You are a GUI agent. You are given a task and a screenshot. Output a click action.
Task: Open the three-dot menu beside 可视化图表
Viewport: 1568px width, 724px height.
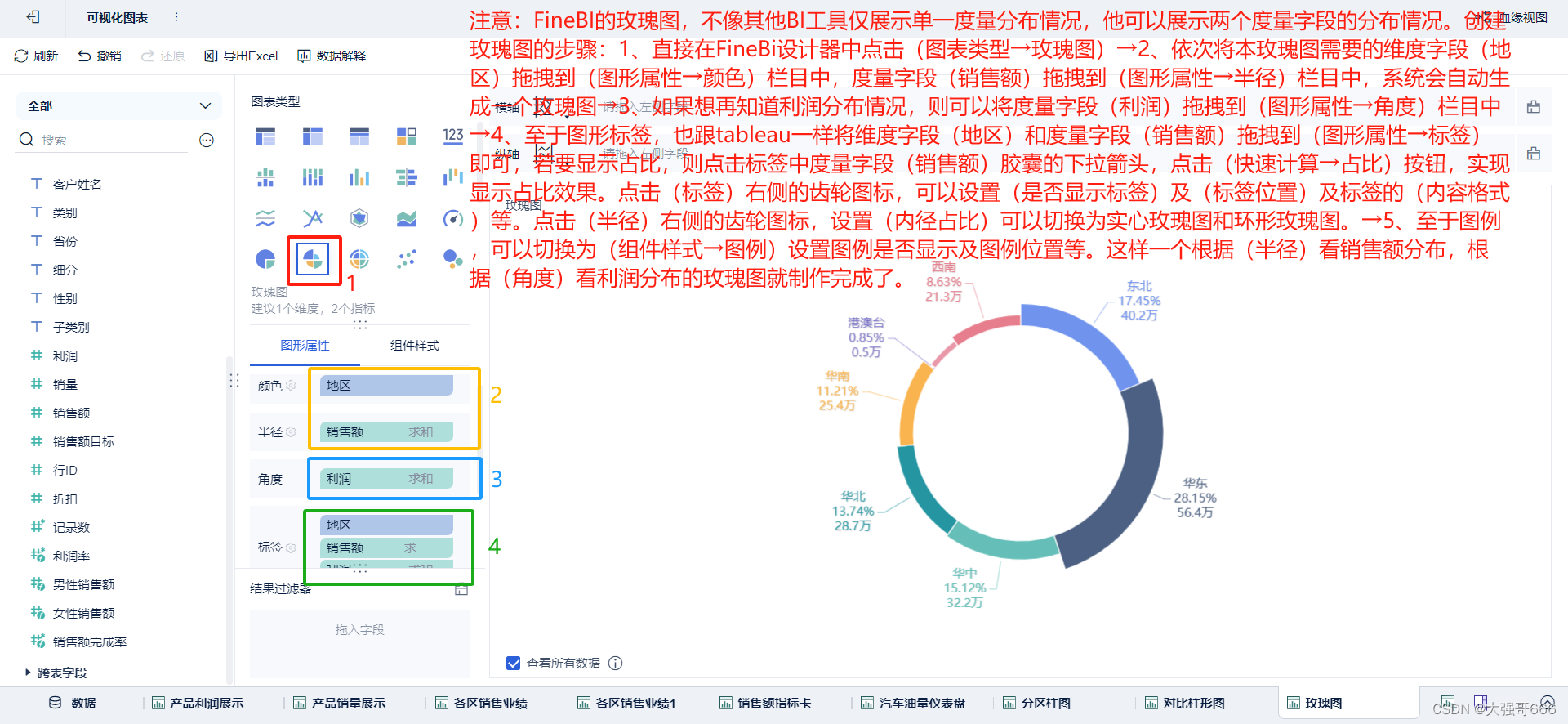pyautogui.click(x=176, y=16)
